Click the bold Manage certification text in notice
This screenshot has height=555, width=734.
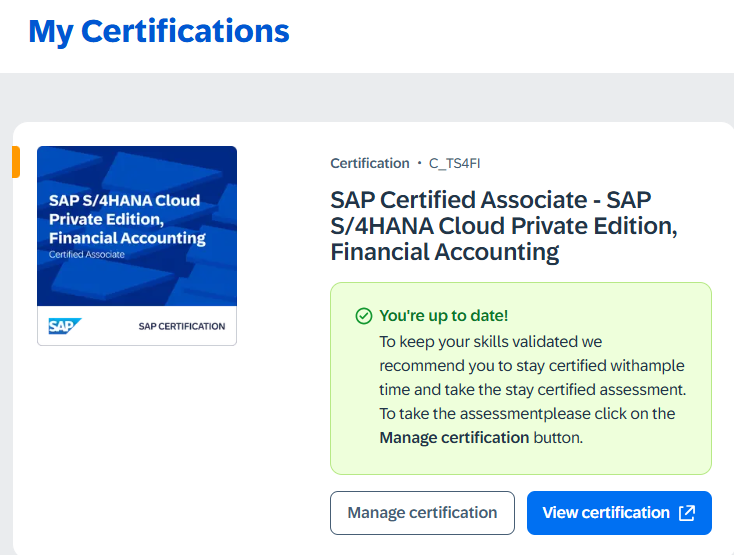454,437
